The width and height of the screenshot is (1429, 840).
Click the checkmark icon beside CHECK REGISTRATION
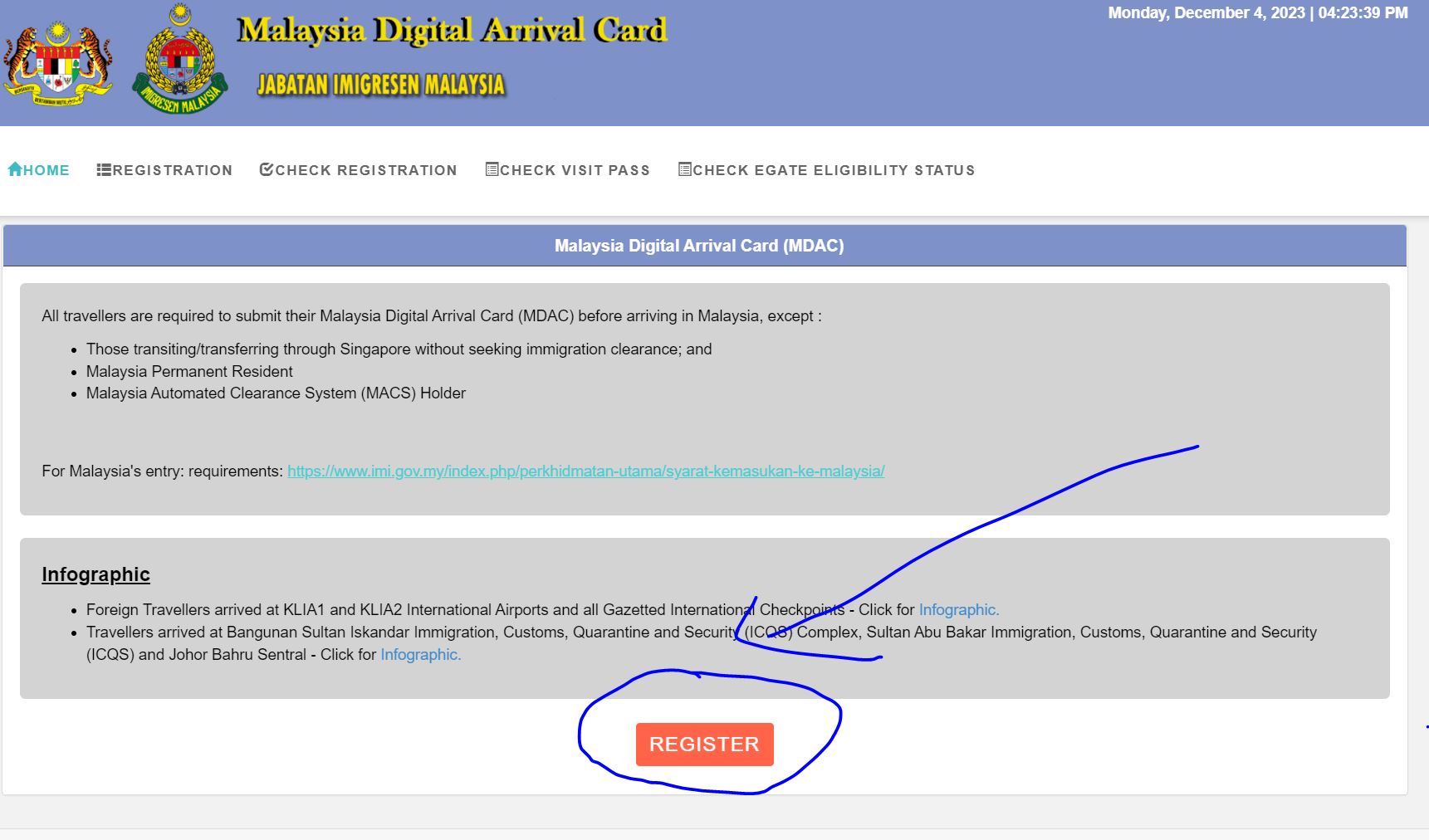[267, 169]
